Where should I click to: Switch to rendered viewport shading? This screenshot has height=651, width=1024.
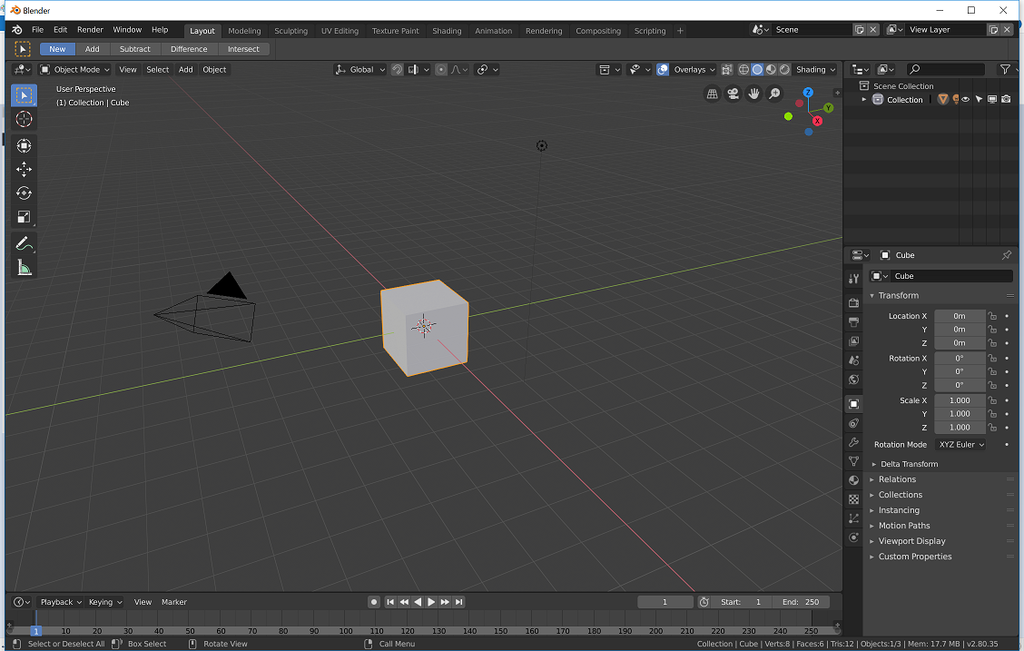(785, 69)
